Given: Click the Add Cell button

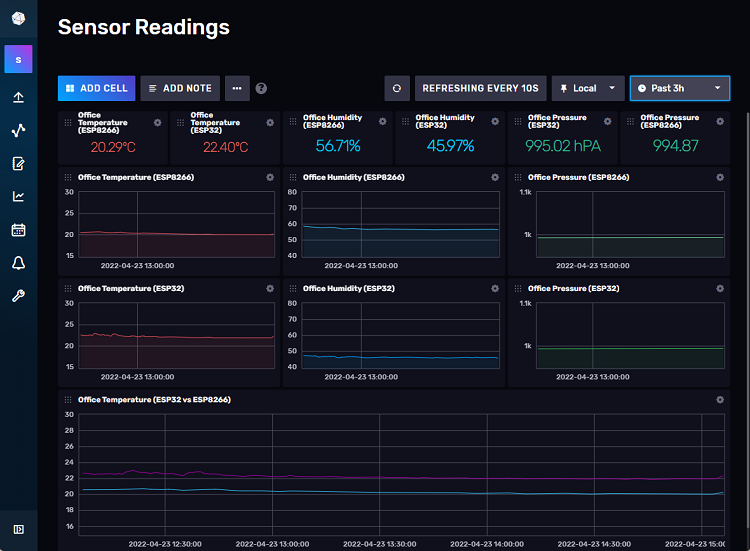Looking at the screenshot, I should (97, 88).
